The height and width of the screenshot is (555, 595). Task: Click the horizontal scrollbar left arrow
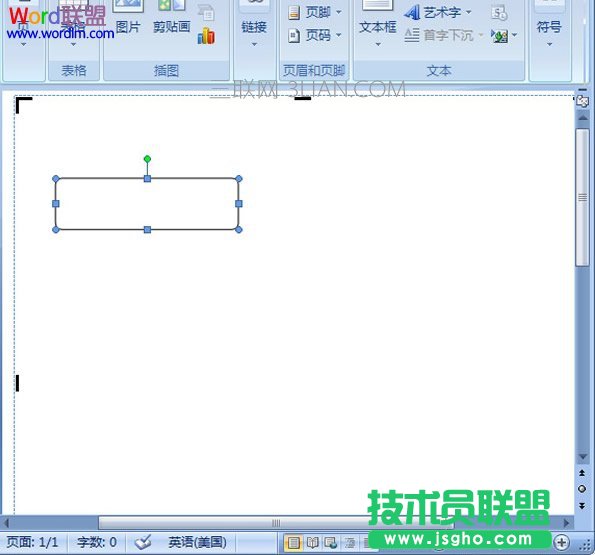point(6,523)
